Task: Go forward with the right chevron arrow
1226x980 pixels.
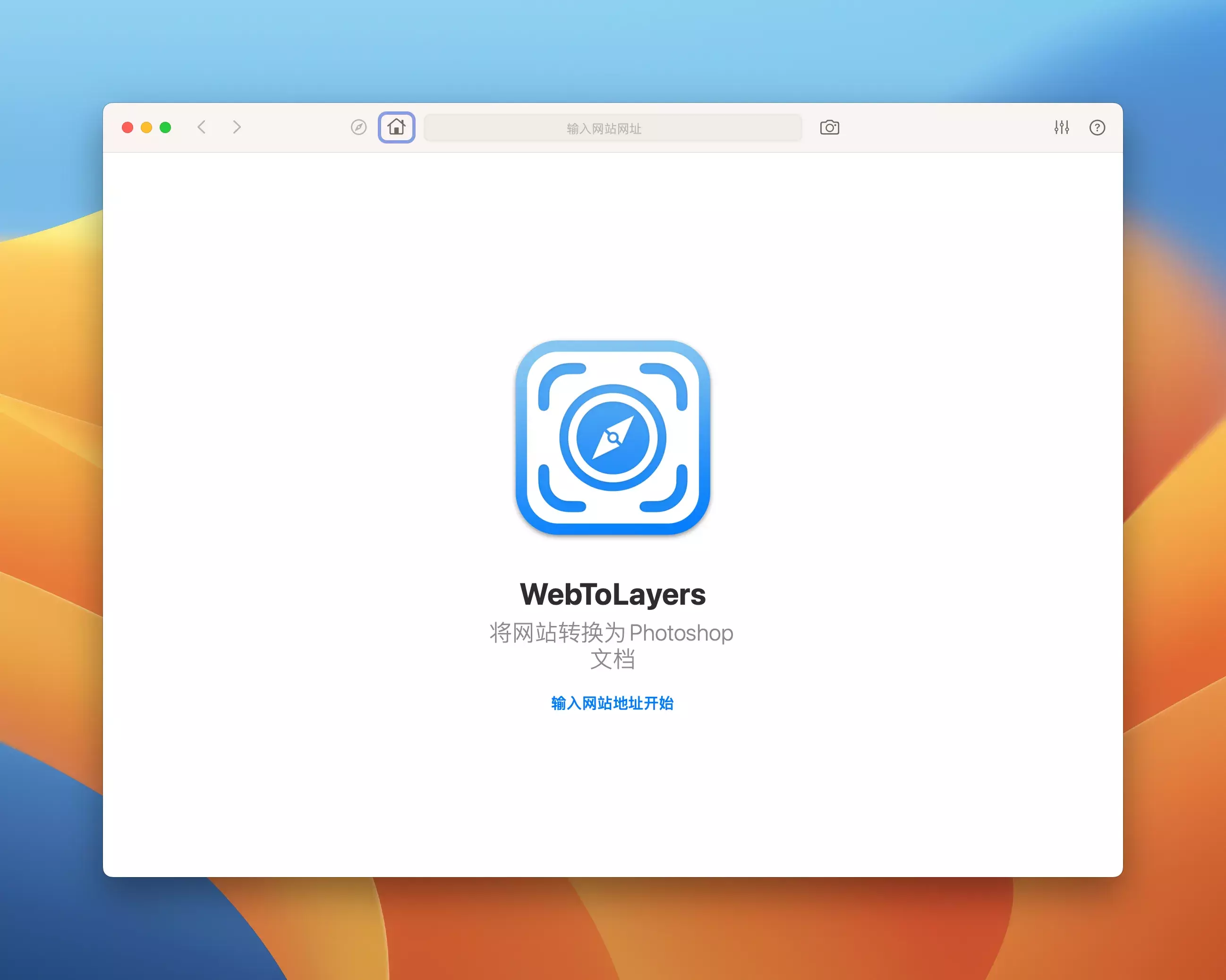Action: click(237, 127)
